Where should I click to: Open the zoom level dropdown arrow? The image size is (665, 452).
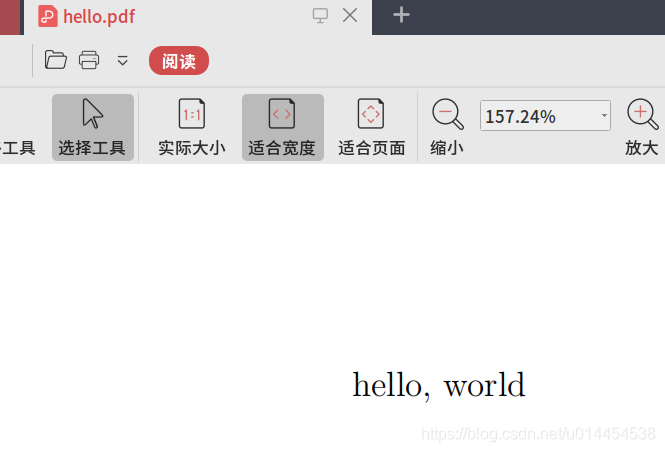pyautogui.click(x=604, y=116)
